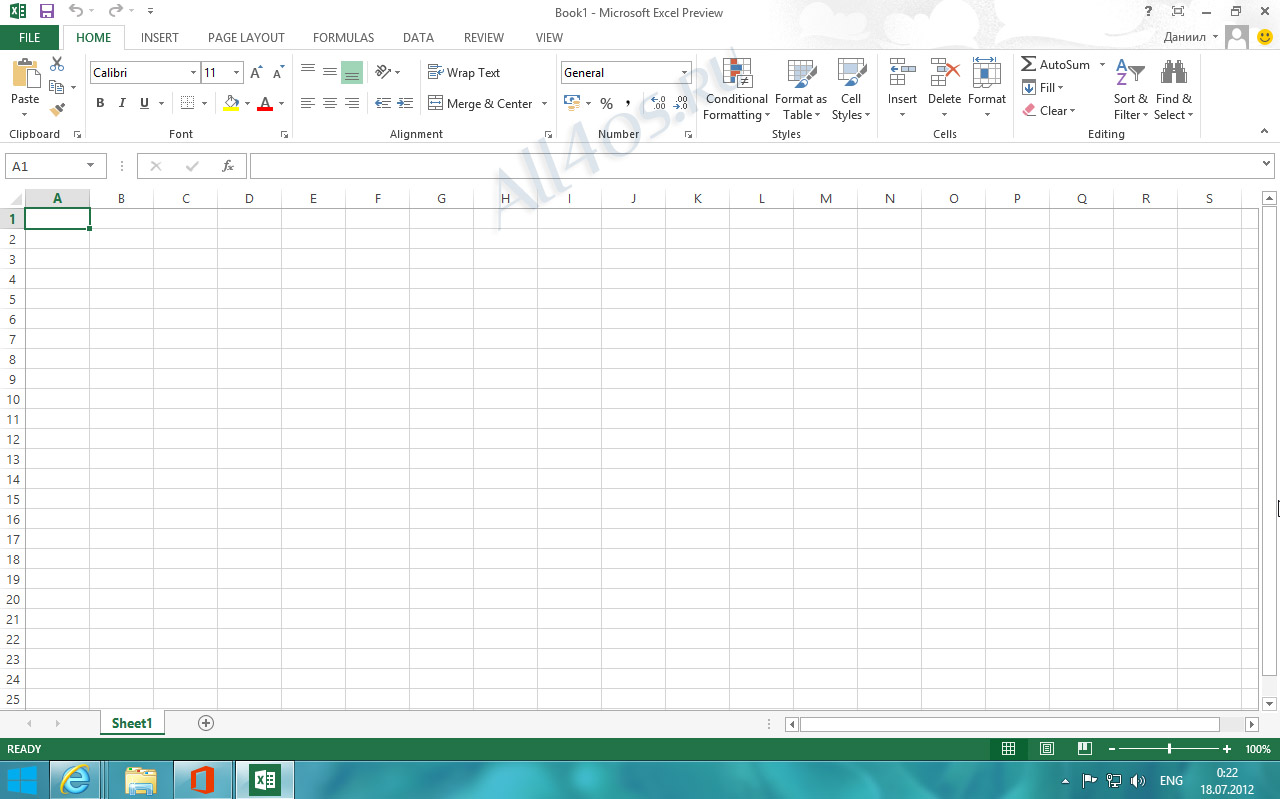The image size is (1280, 799).
Task: Apply yellow Fill Color swatch
Action: click(232, 103)
